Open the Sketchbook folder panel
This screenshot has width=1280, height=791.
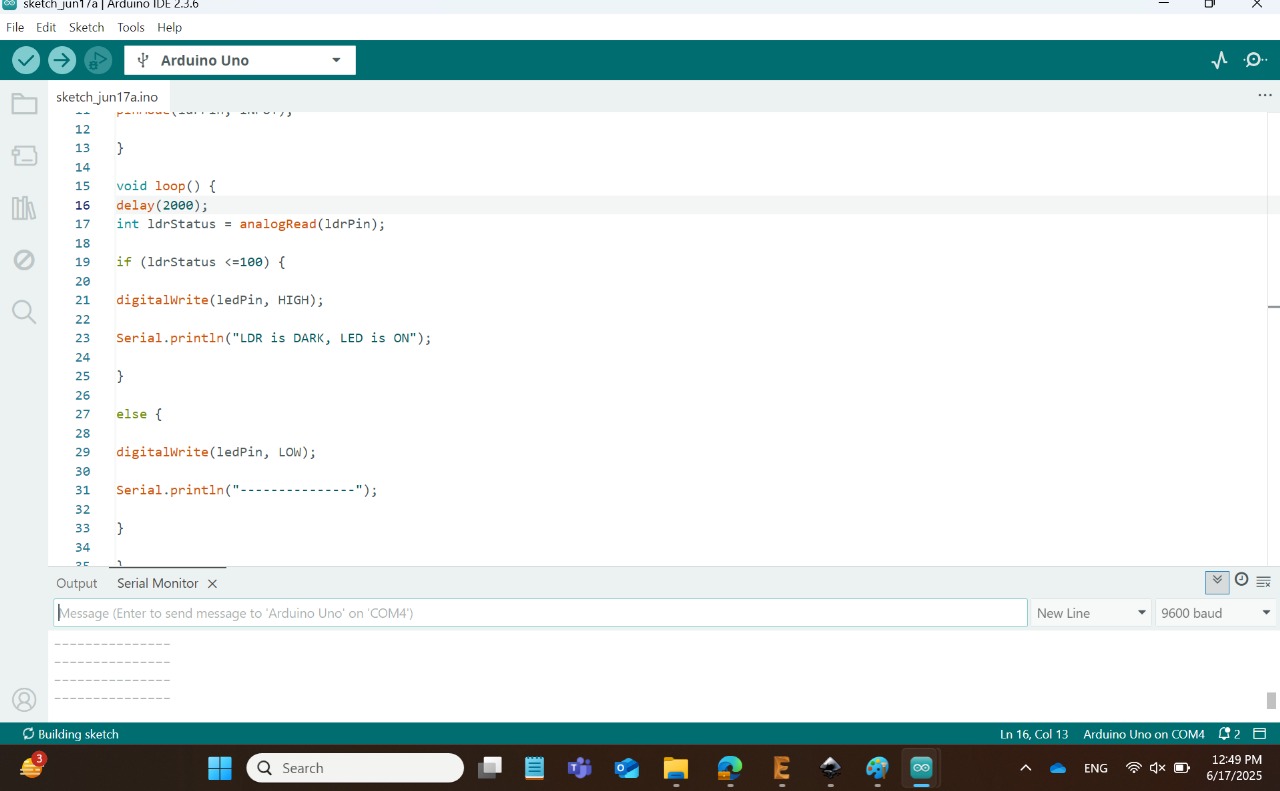click(24, 104)
